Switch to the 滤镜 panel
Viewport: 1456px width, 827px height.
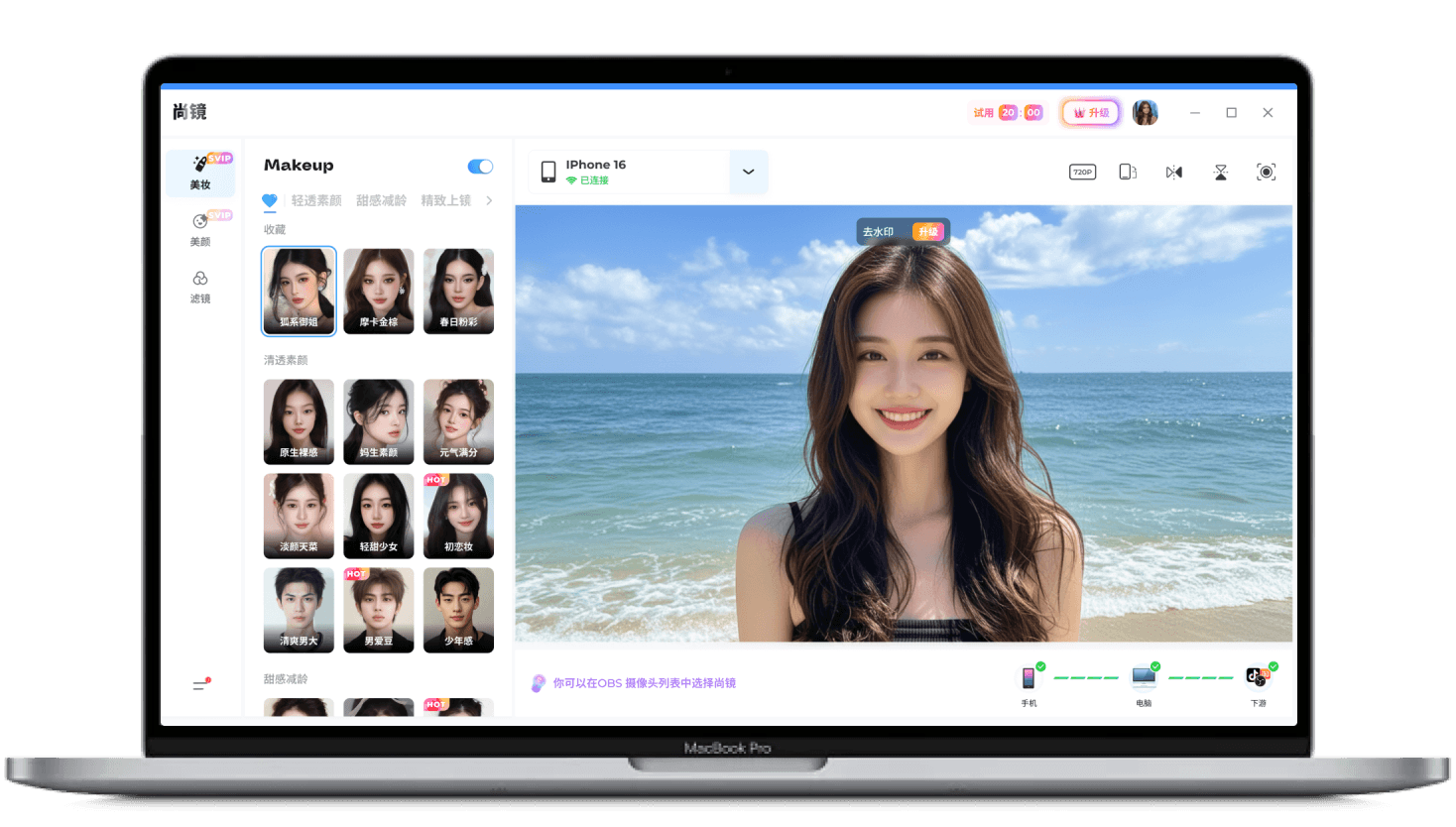coord(199,287)
